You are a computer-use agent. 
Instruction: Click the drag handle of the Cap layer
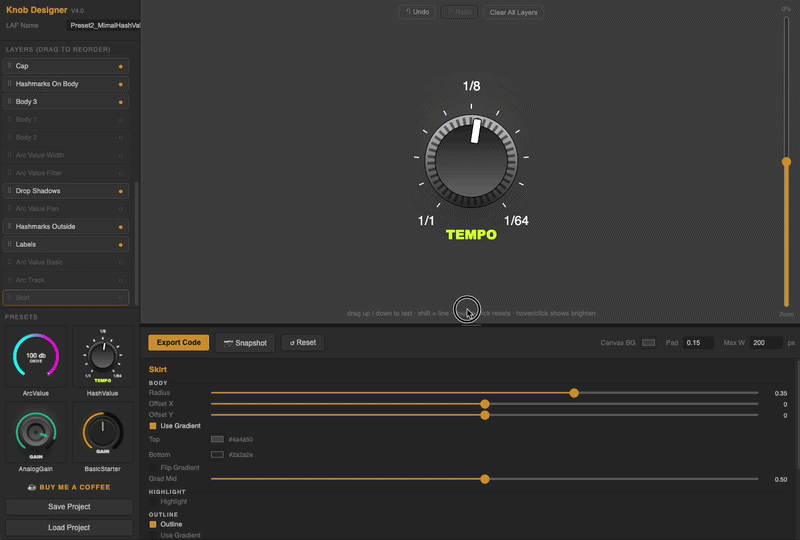point(9,66)
